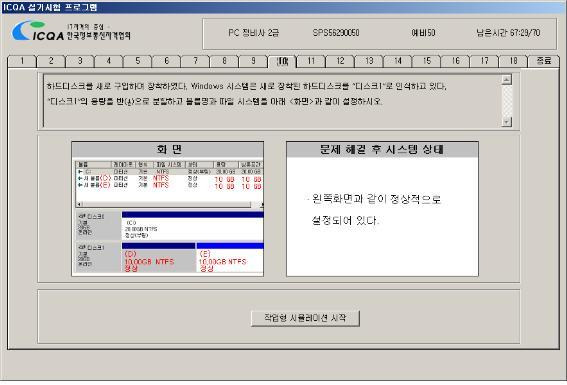Open question tab 3
This screenshot has width=567, height=385.
[x=80, y=61]
